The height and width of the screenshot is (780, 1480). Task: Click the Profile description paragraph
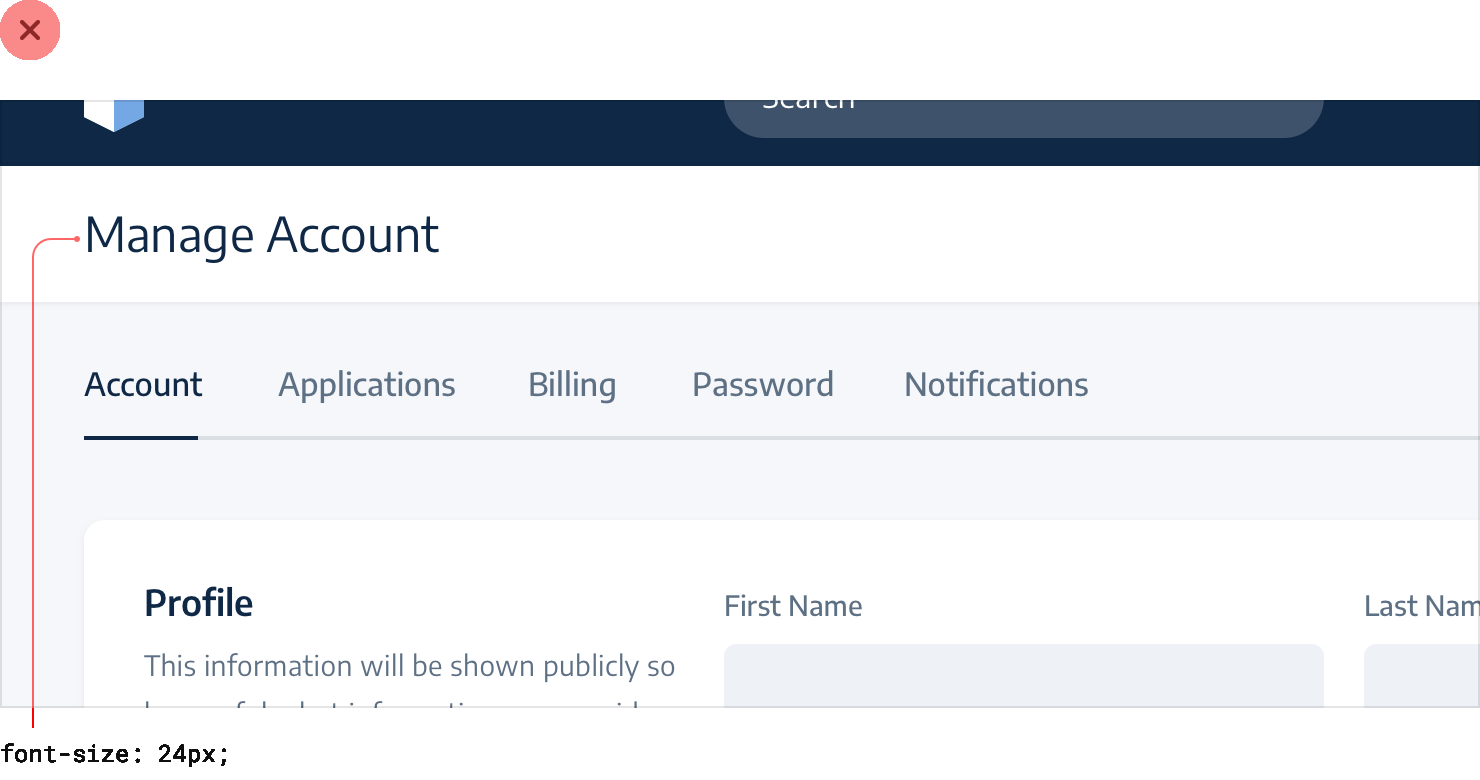coord(409,666)
